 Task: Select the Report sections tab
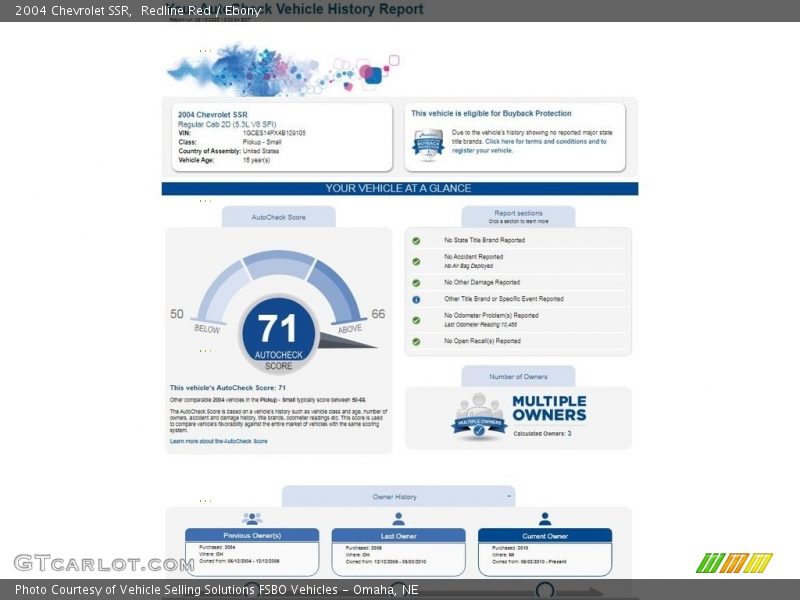tap(518, 216)
